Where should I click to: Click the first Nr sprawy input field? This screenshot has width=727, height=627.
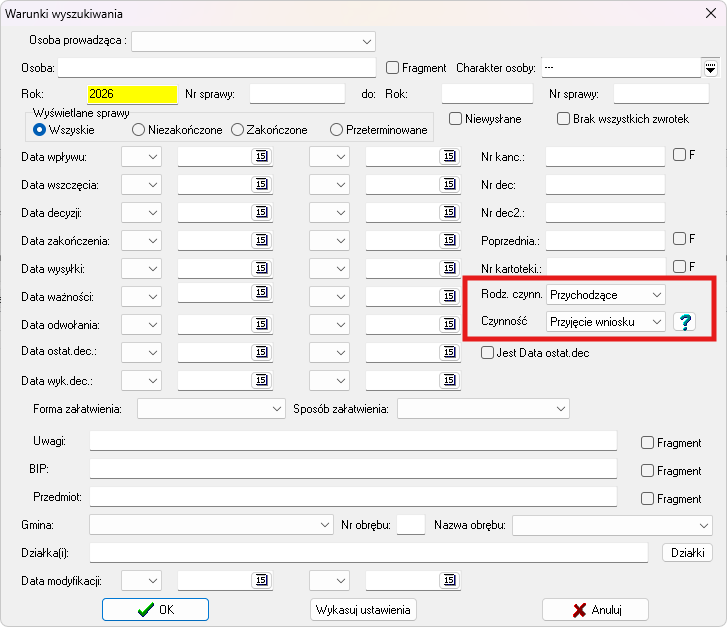(x=297, y=94)
